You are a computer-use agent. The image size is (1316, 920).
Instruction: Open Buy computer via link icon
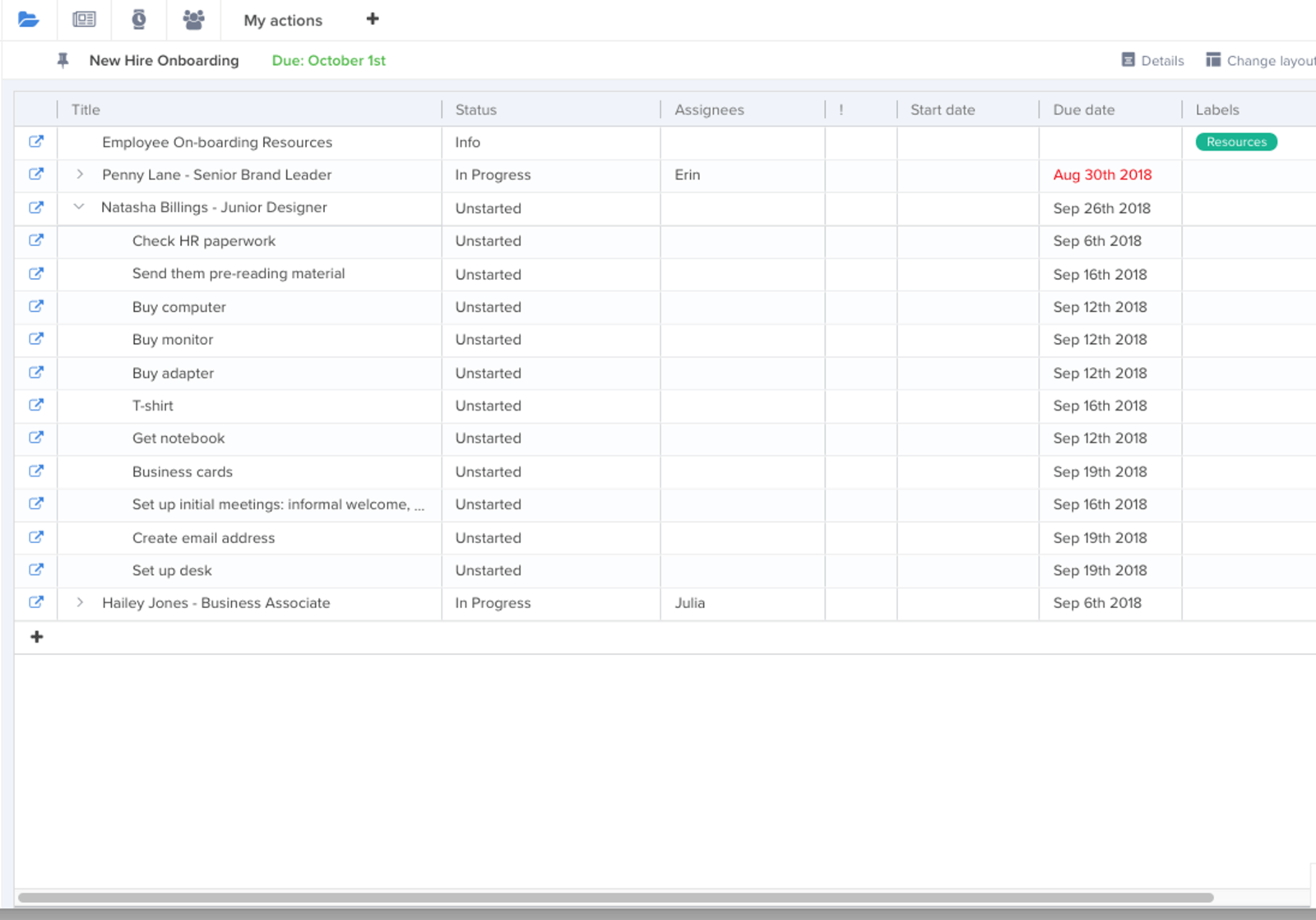(x=36, y=306)
